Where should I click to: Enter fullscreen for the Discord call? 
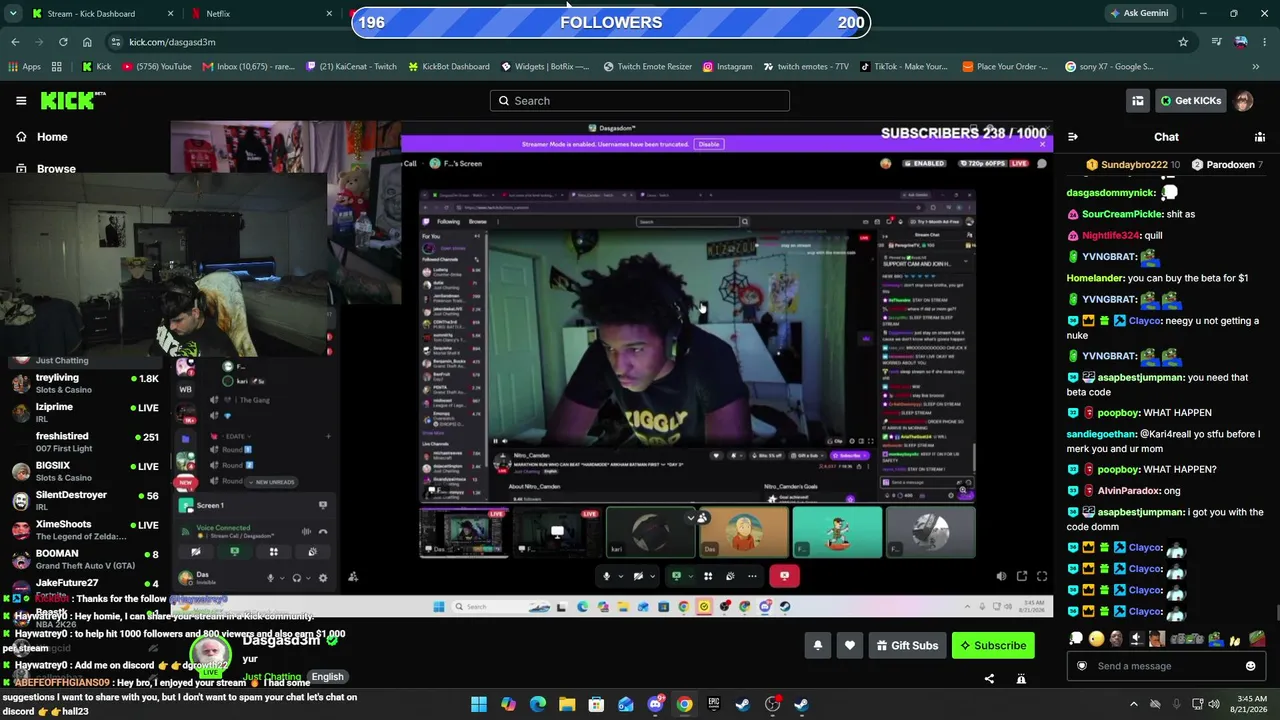click(1041, 576)
